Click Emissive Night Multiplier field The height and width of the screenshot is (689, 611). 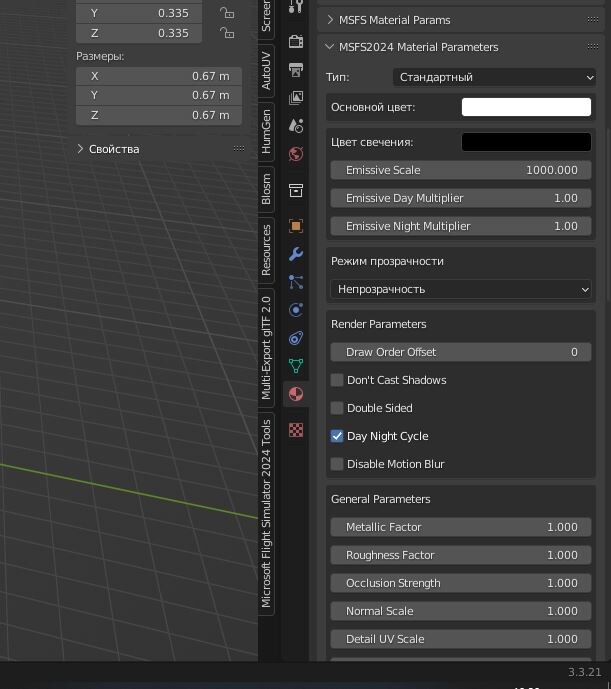click(461, 226)
